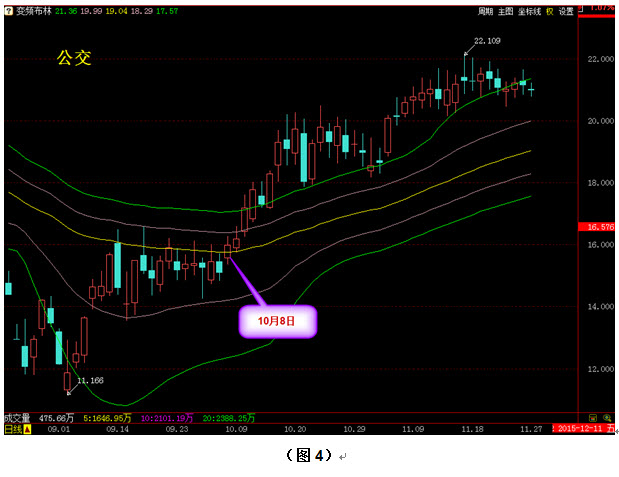619x477 pixels.
Task: Click the 11.166 low price marker
Action: pos(90,381)
